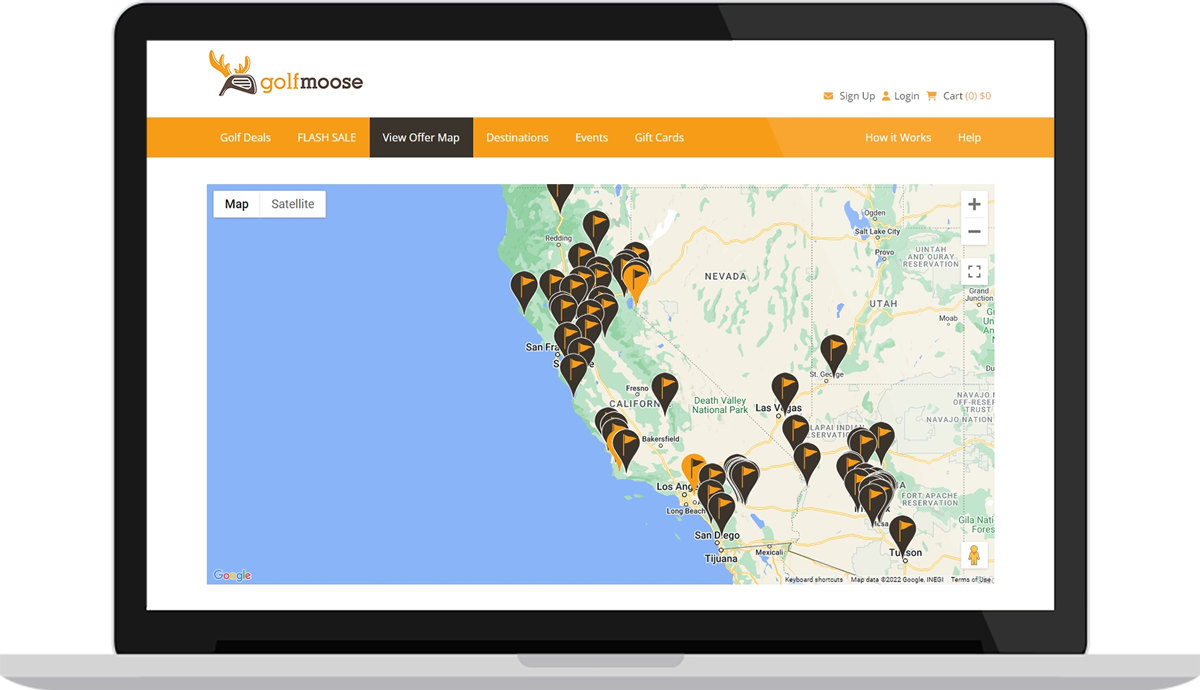Zoom in on the map
This screenshot has height=690, width=1200.
click(974, 204)
